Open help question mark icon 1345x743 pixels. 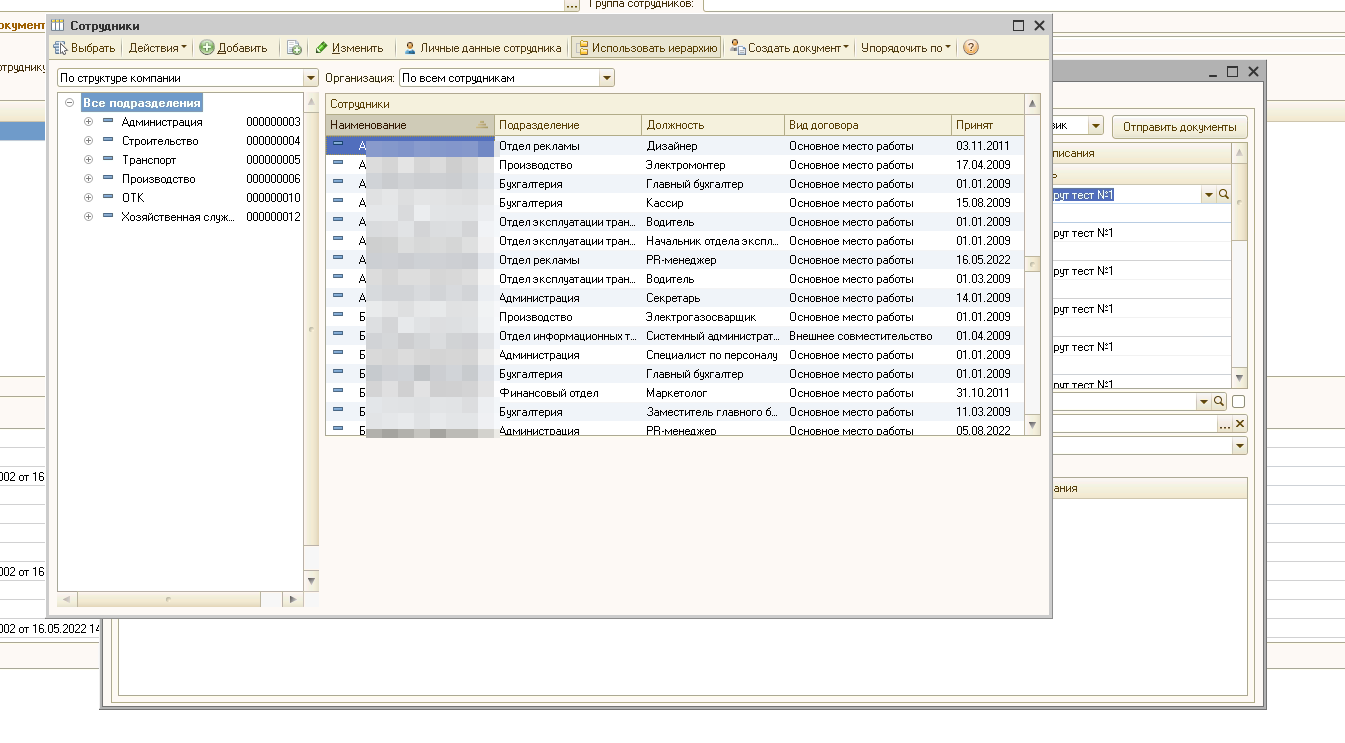click(x=971, y=47)
